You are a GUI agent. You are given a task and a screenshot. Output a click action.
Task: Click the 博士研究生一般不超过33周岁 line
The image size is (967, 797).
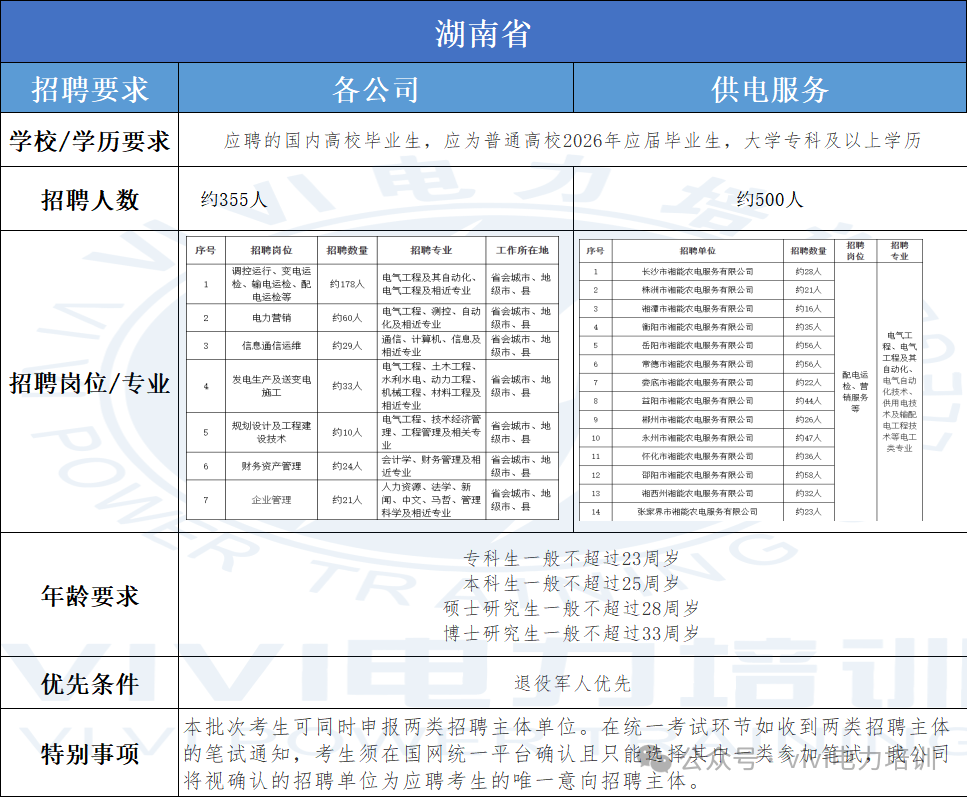pos(572,633)
